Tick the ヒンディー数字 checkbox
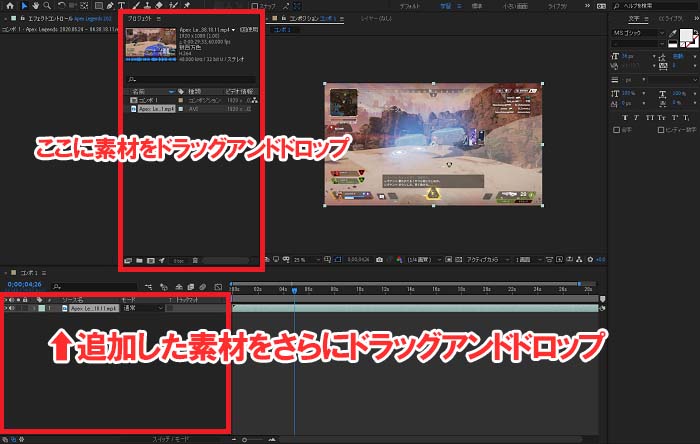The width and height of the screenshot is (700, 444). (661, 130)
